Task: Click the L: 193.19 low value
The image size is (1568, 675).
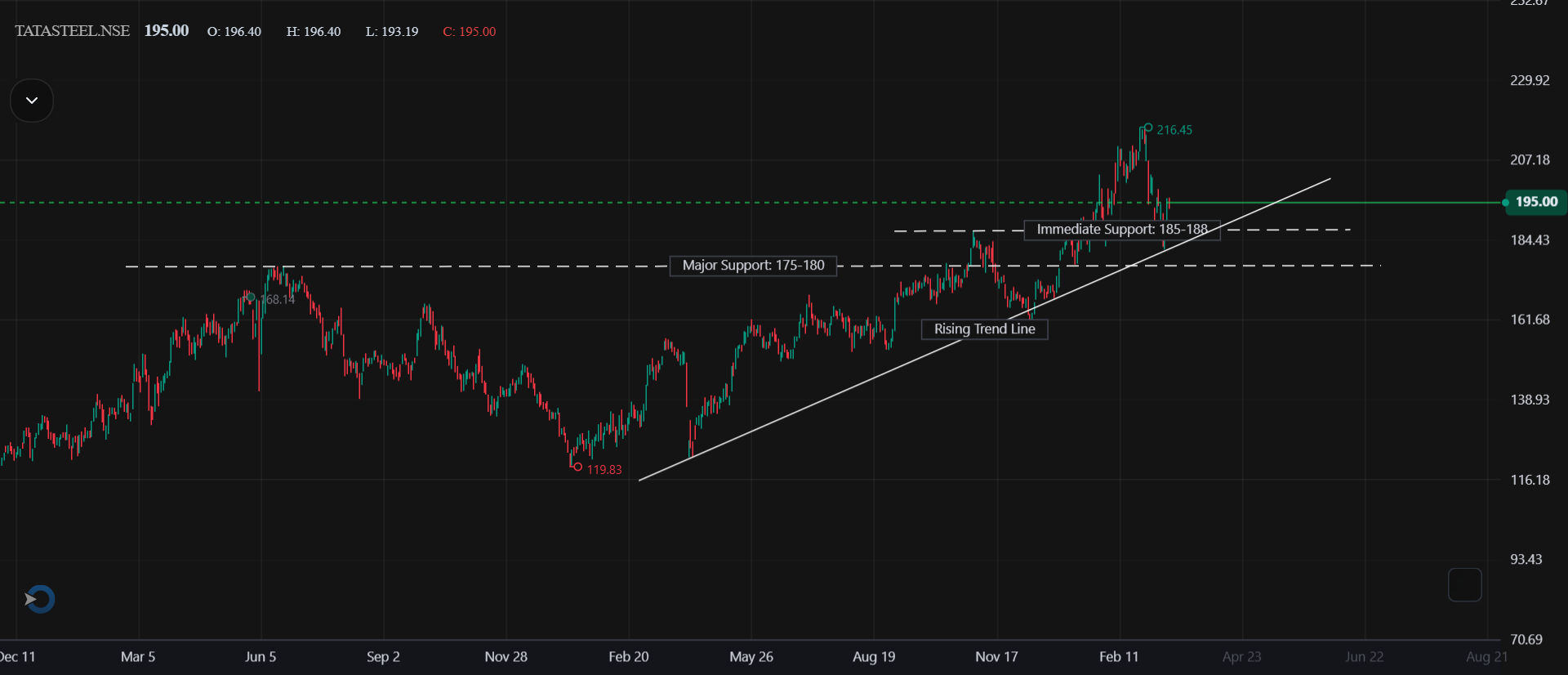Action: [x=392, y=32]
